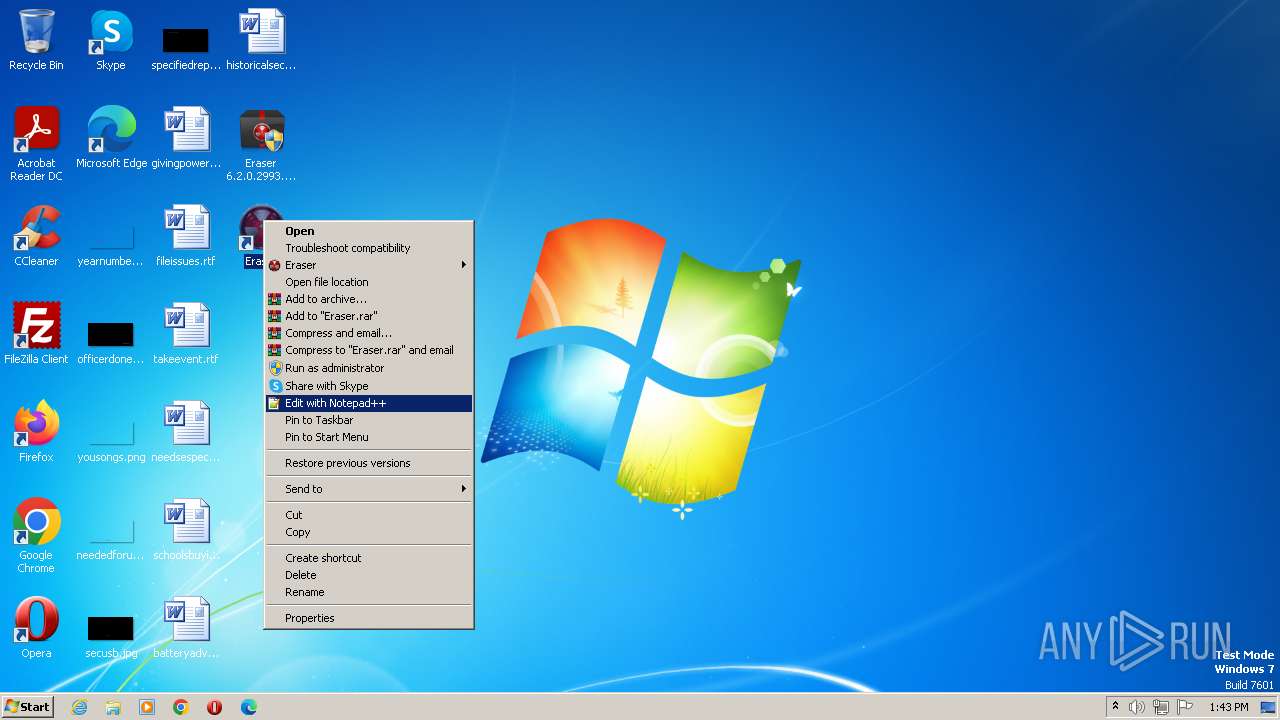Screen dimensions: 1280x720
Task: Choose Open file location menu entry
Action: coord(369,282)
